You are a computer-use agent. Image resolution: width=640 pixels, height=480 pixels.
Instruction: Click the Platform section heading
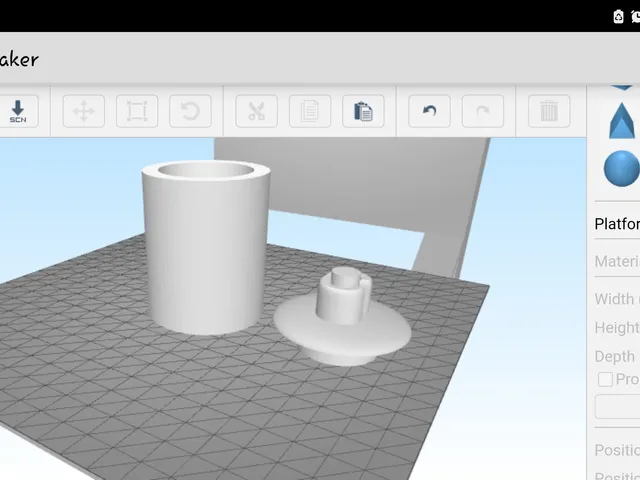coord(617,224)
